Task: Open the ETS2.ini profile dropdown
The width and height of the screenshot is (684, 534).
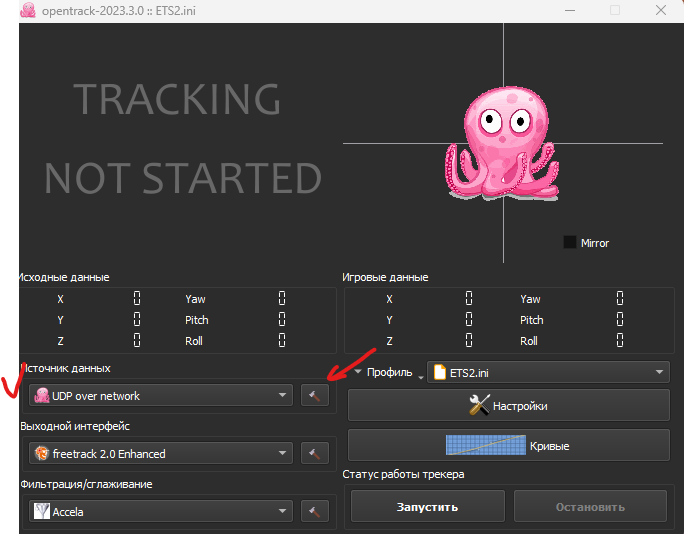Action: 548,372
